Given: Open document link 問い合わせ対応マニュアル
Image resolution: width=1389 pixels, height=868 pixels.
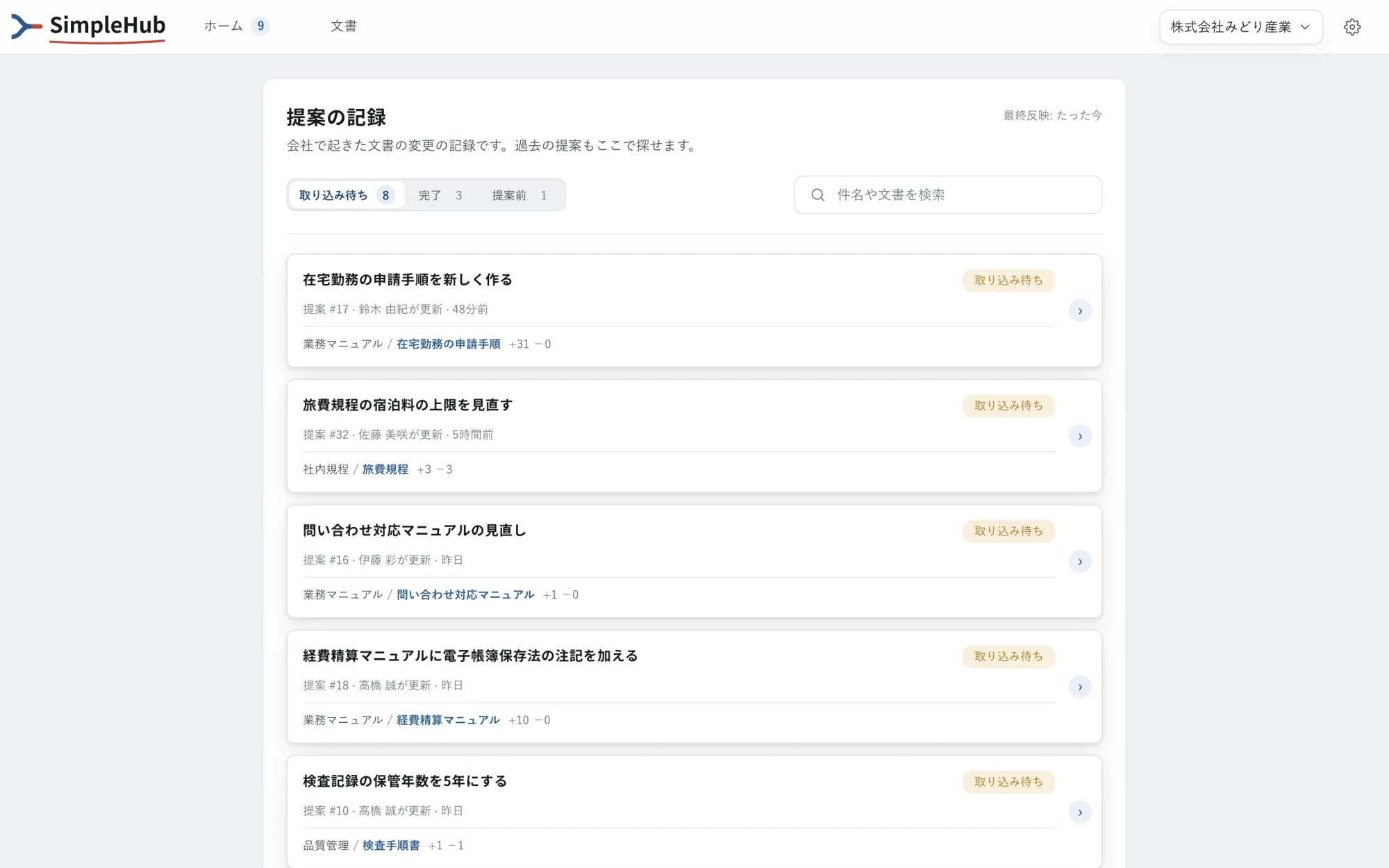Looking at the screenshot, I should (x=465, y=595).
